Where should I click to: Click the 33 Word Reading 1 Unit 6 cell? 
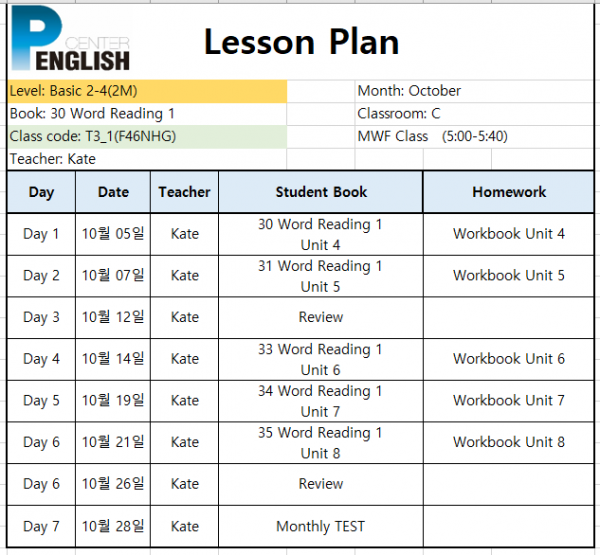click(x=321, y=359)
